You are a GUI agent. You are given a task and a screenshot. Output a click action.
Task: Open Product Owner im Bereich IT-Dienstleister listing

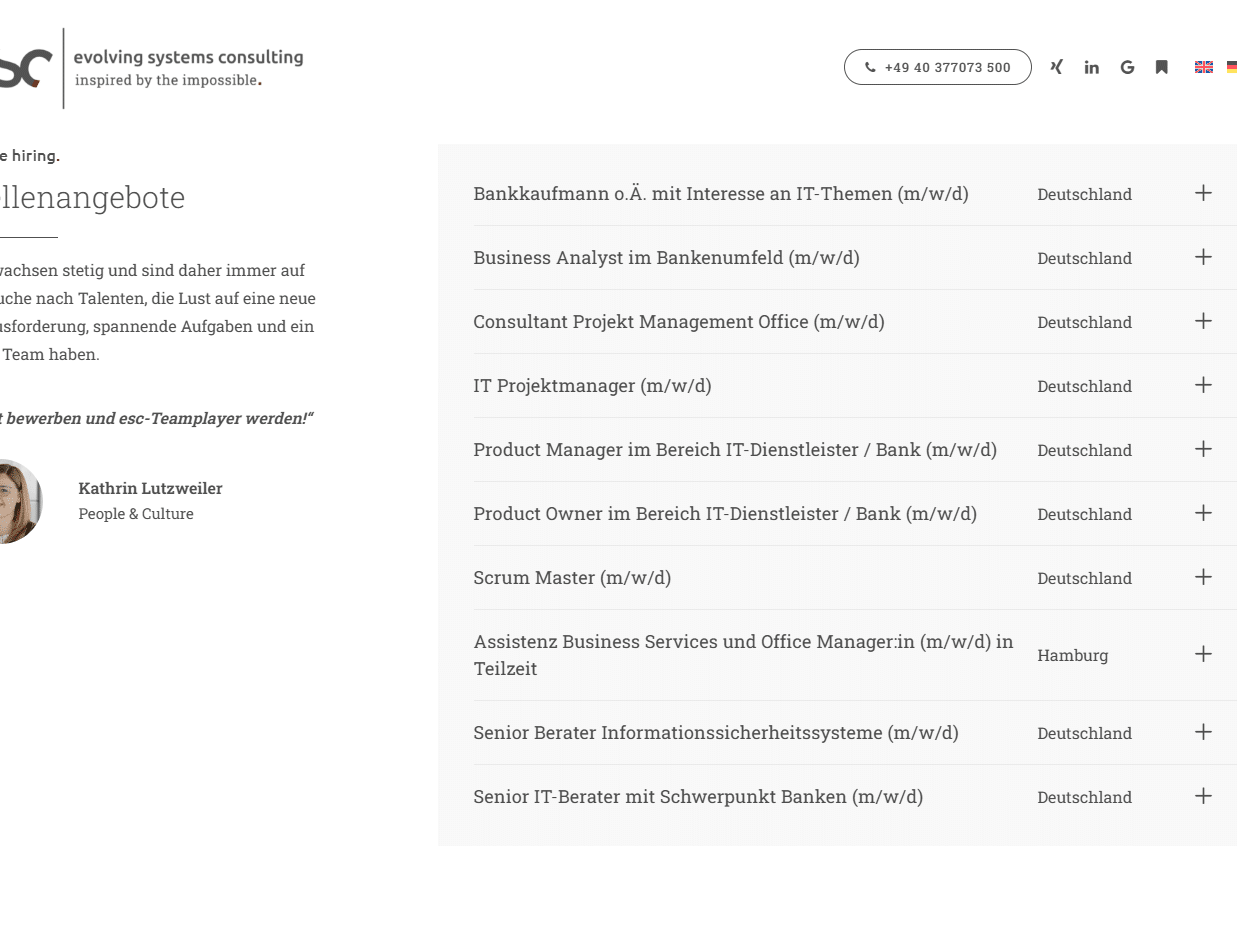(x=724, y=514)
